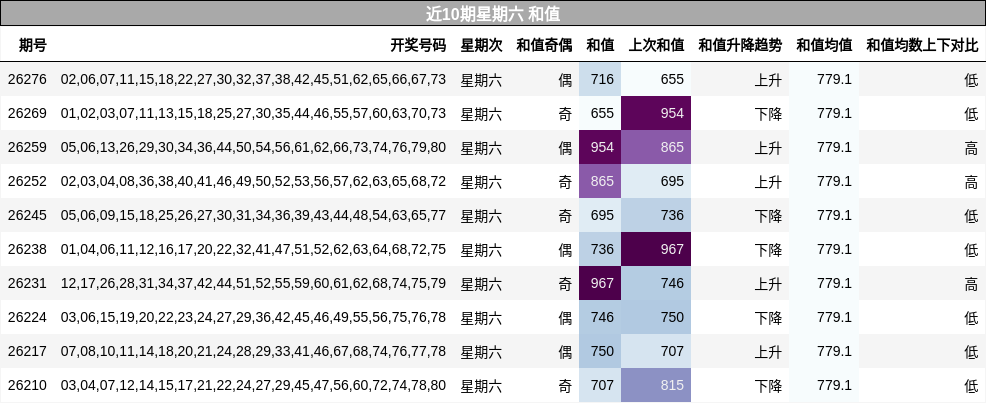Click the 上升 trend in row 26231
Screen dimensions: 986x403
pos(768,284)
